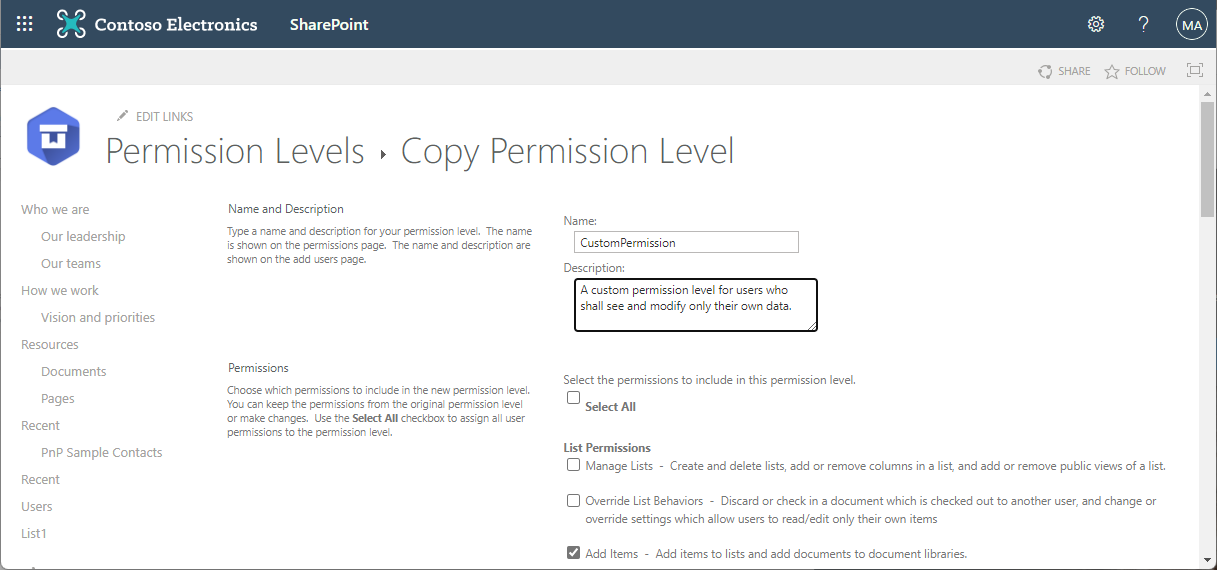Open the settings gear icon

(x=1096, y=24)
